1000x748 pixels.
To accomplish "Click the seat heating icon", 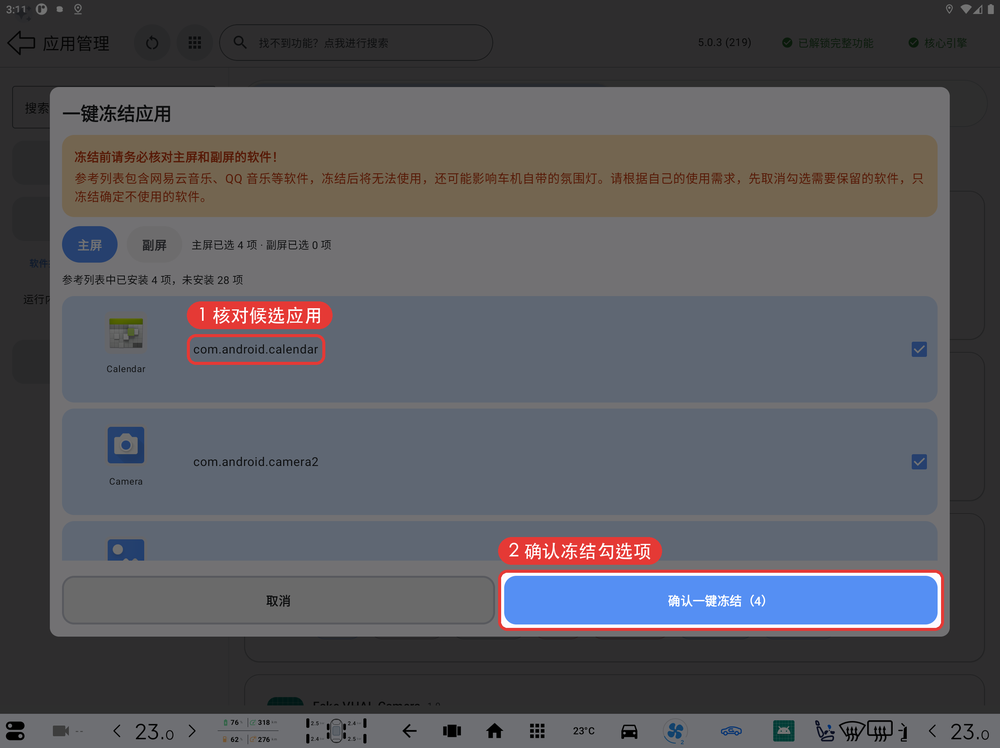I will point(825,731).
